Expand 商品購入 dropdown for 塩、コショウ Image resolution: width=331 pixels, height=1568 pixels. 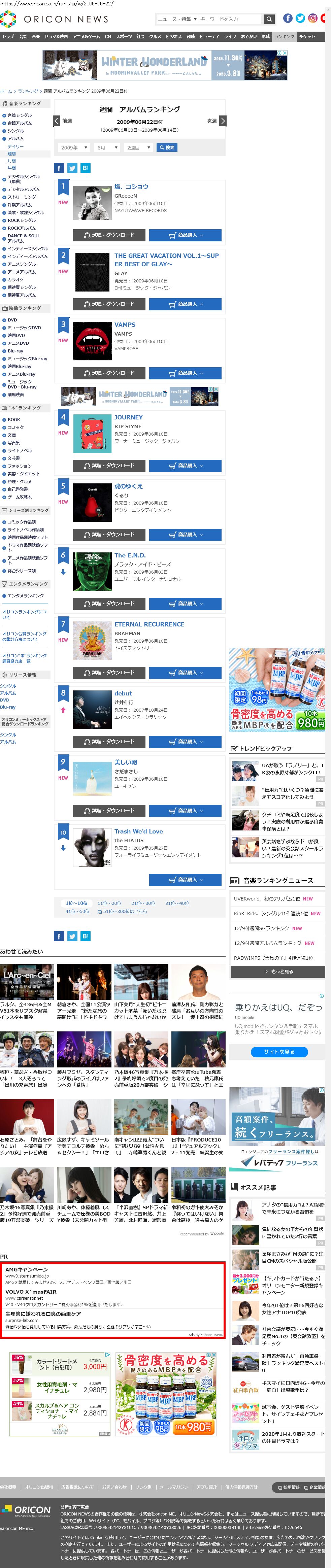(185, 235)
